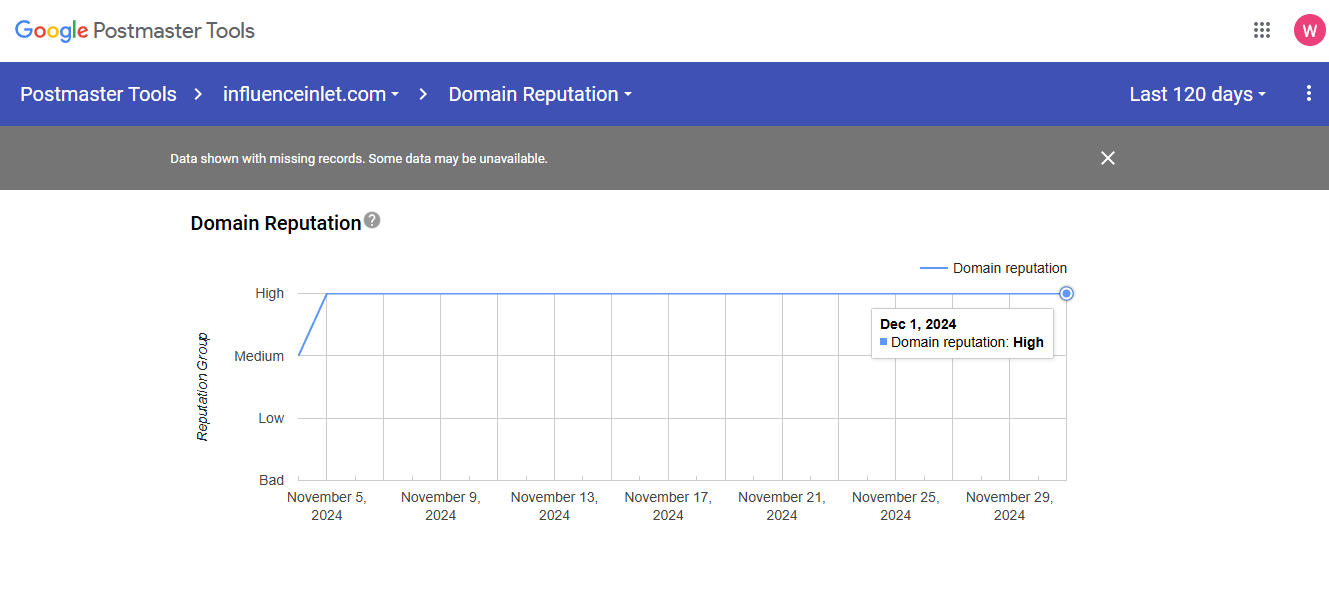Click the November 5, 2024 axis date

pos(327,506)
